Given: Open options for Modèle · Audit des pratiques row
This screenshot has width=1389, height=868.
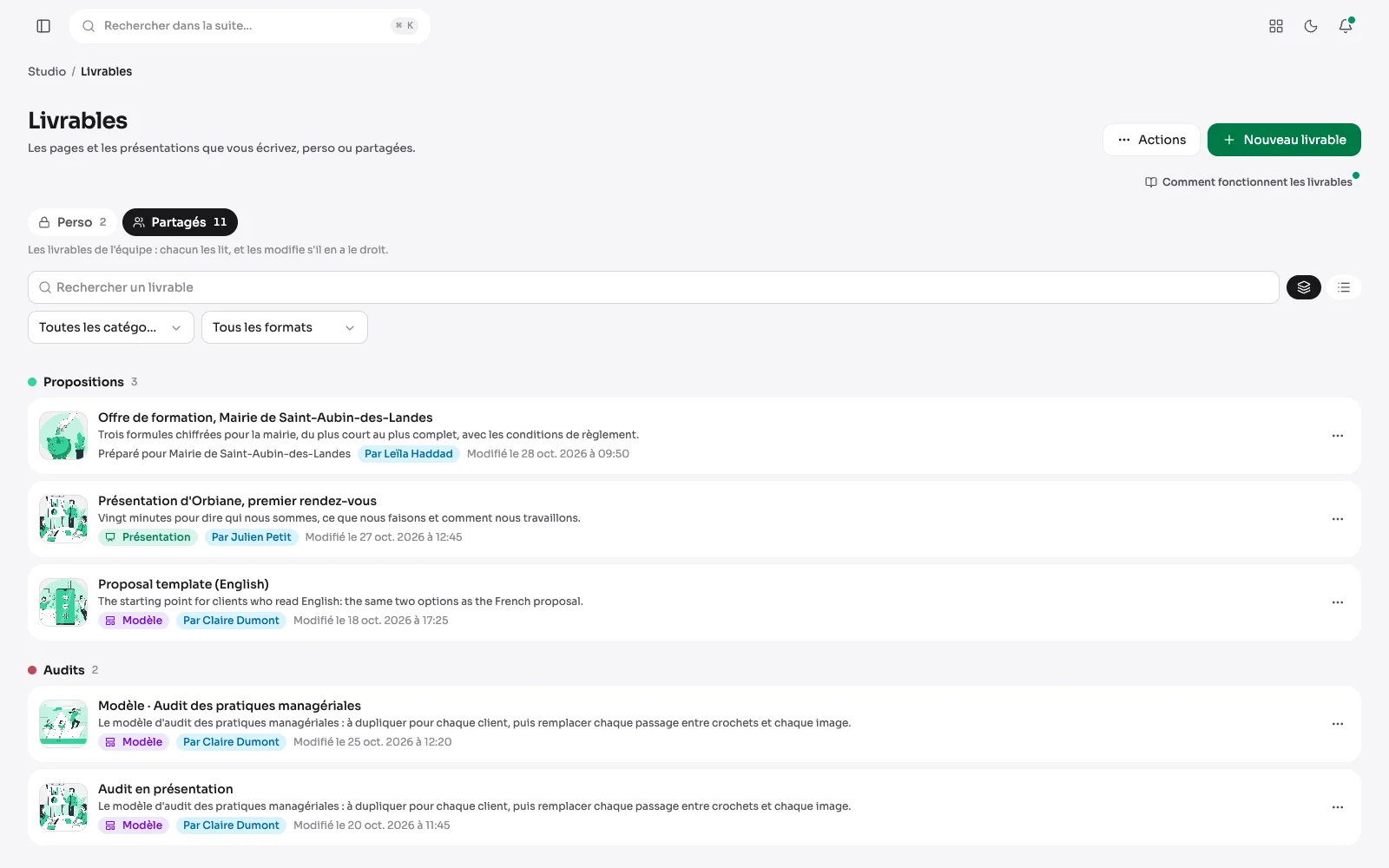Looking at the screenshot, I should pyautogui.click(x=1338, y=724).
